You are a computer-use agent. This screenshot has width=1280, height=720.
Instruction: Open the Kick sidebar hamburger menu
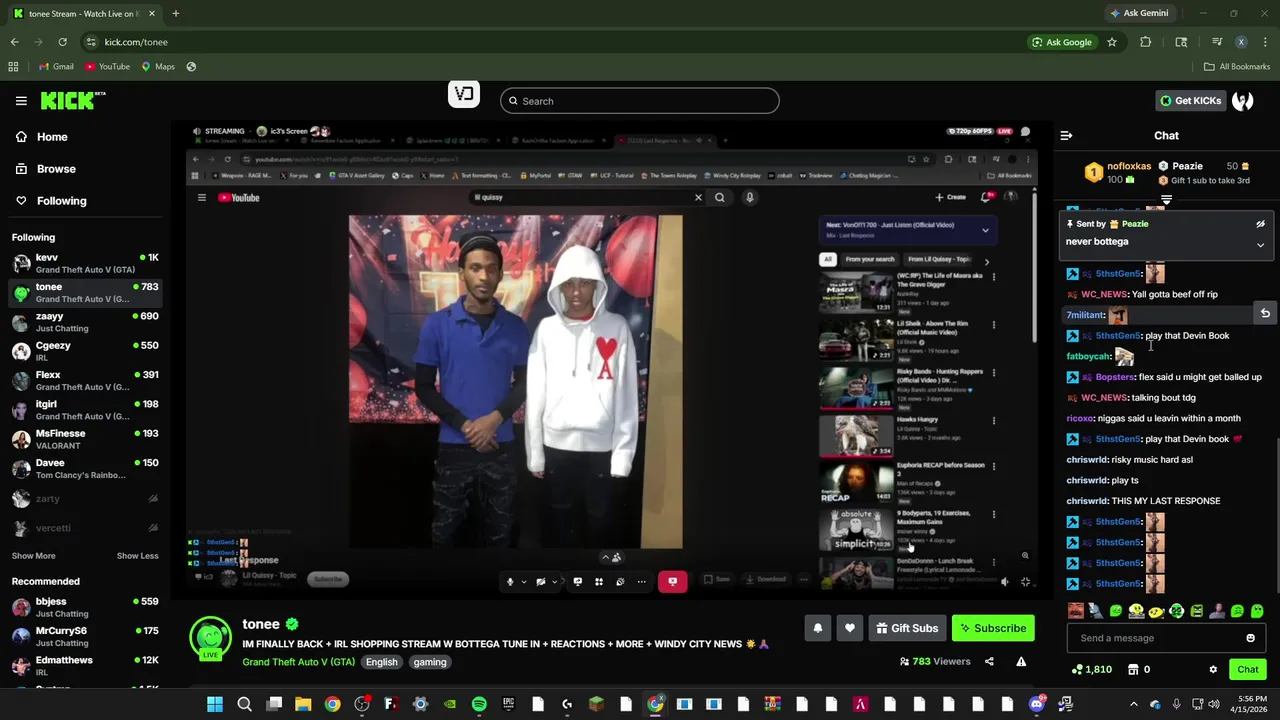21,101
